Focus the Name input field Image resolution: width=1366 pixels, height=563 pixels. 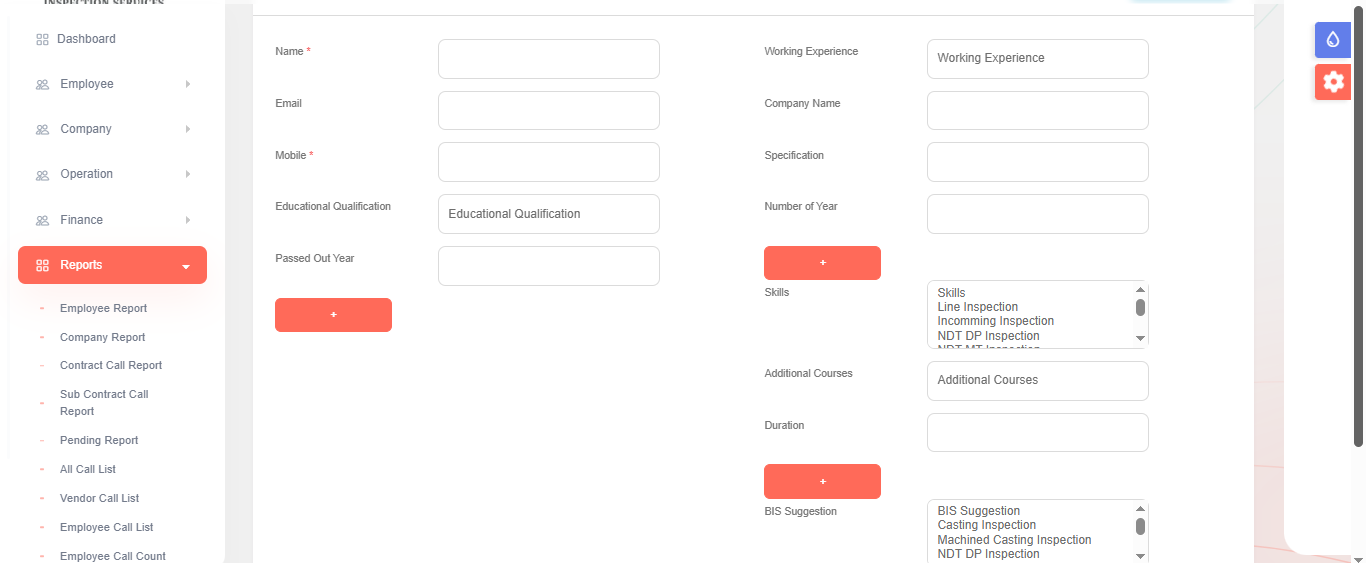pos(548,59)
